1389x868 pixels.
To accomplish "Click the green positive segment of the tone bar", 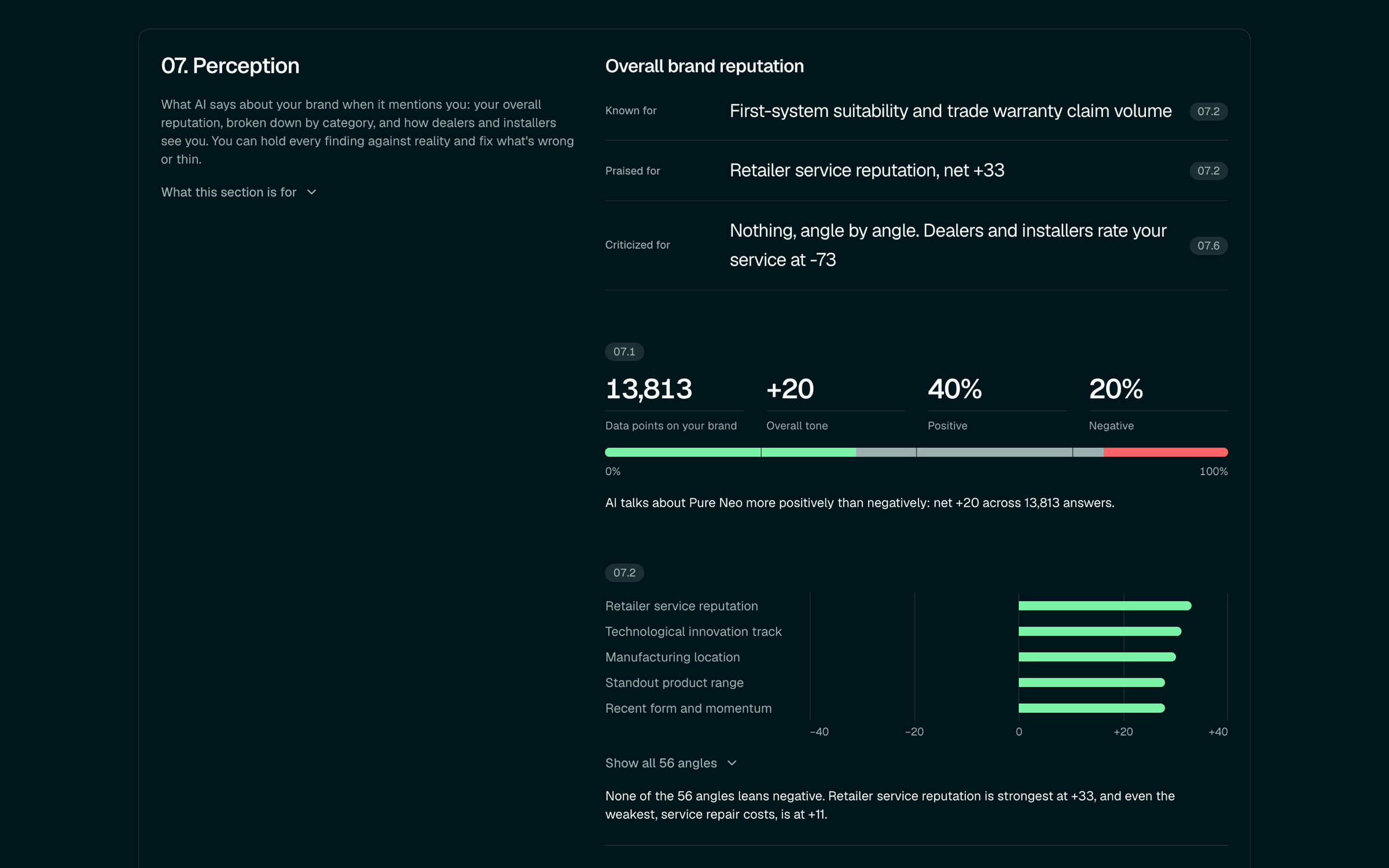I will point(730,452).
